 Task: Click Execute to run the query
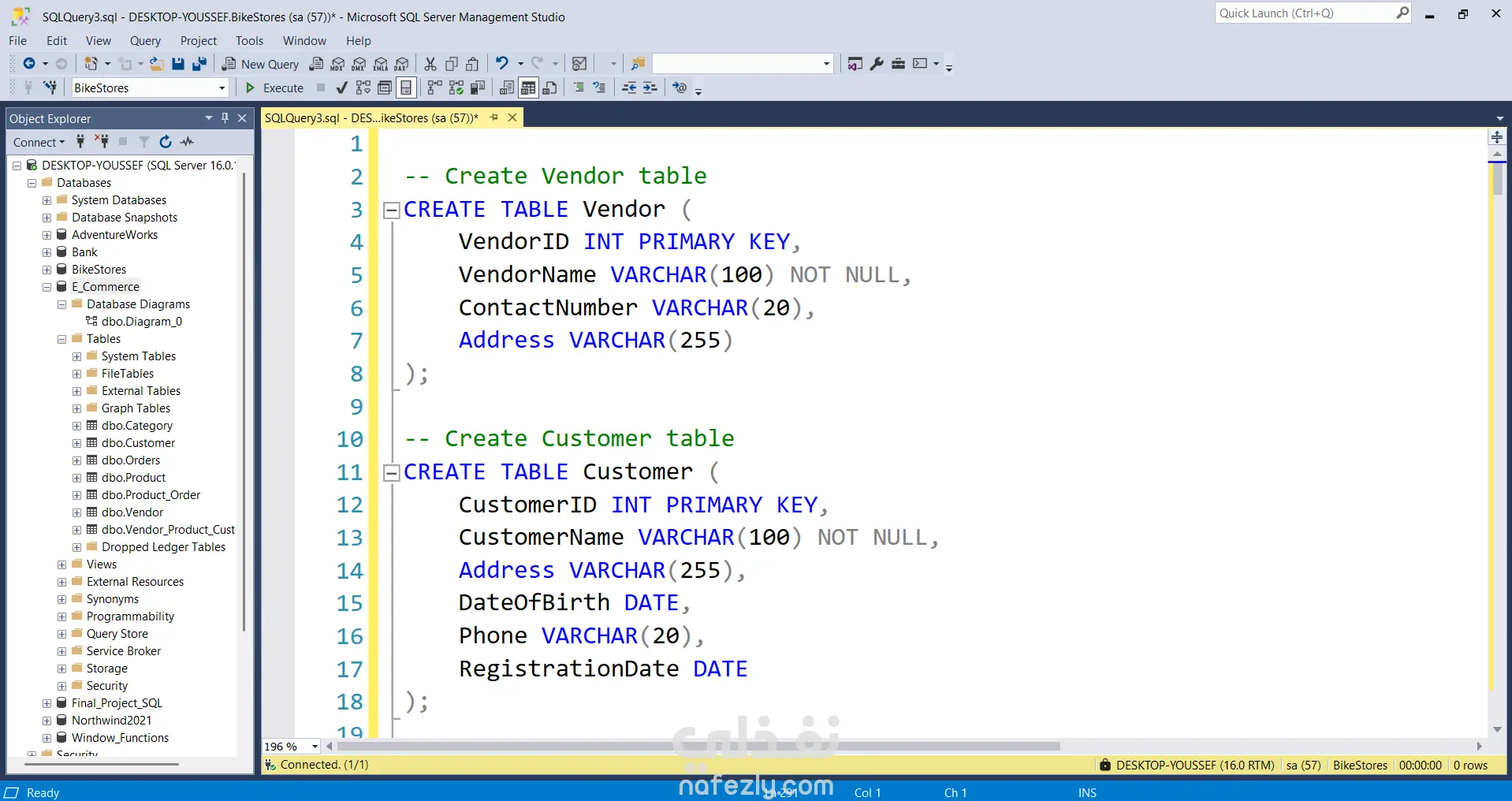click(274, 88)
